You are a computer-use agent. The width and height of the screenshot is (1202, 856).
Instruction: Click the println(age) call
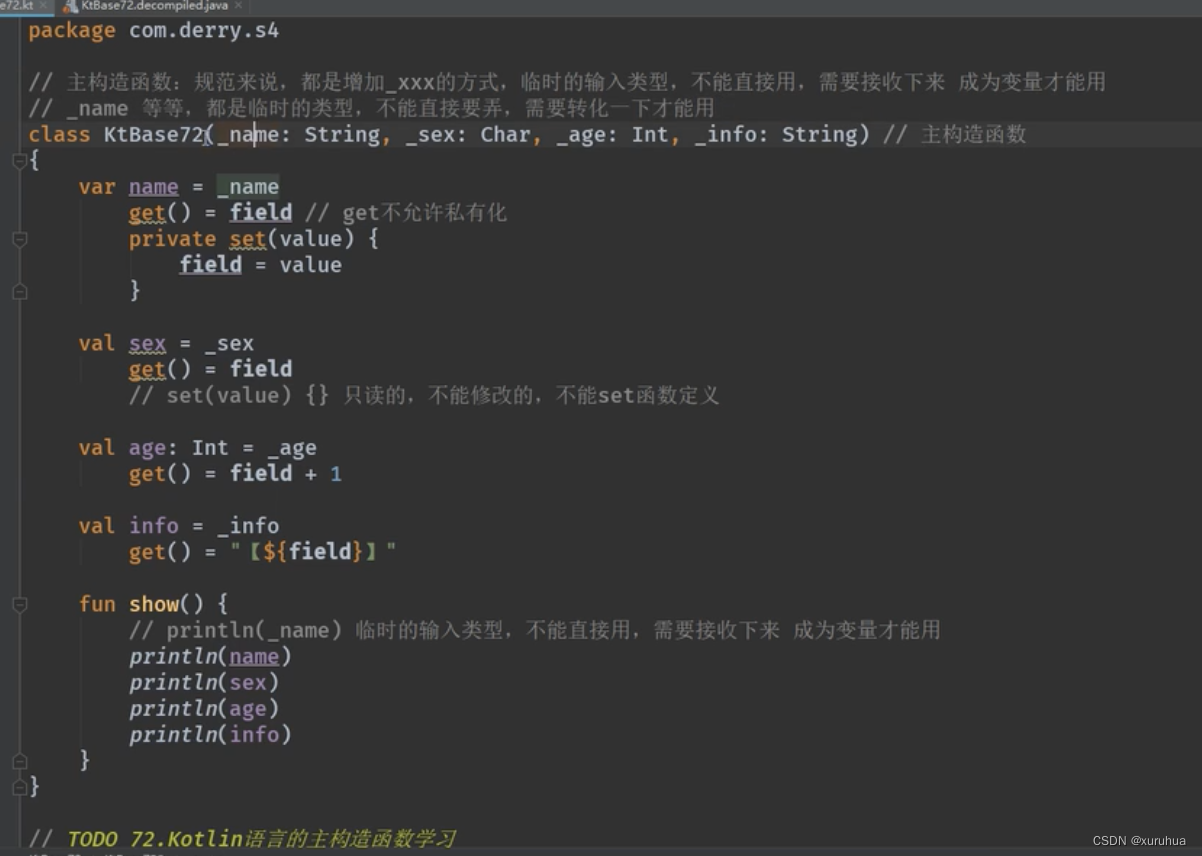click(204, 709)
